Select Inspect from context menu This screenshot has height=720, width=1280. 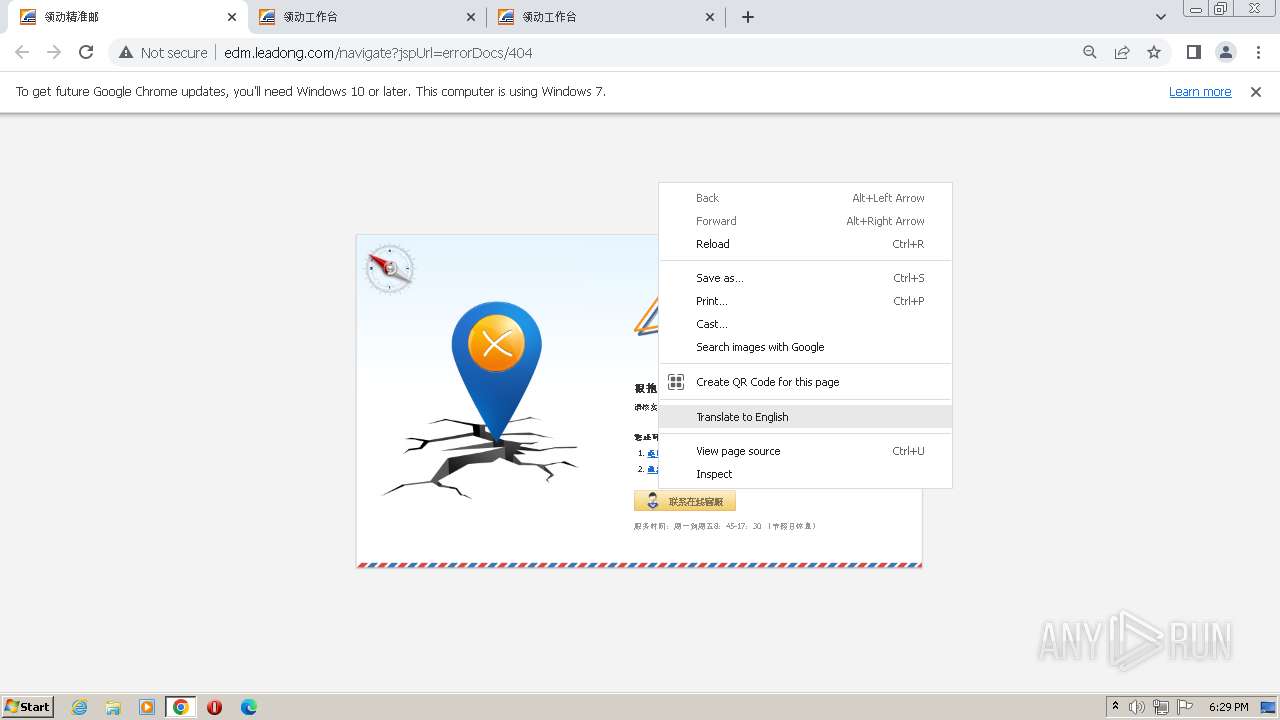pyautogui.click(x=805, y=474)
